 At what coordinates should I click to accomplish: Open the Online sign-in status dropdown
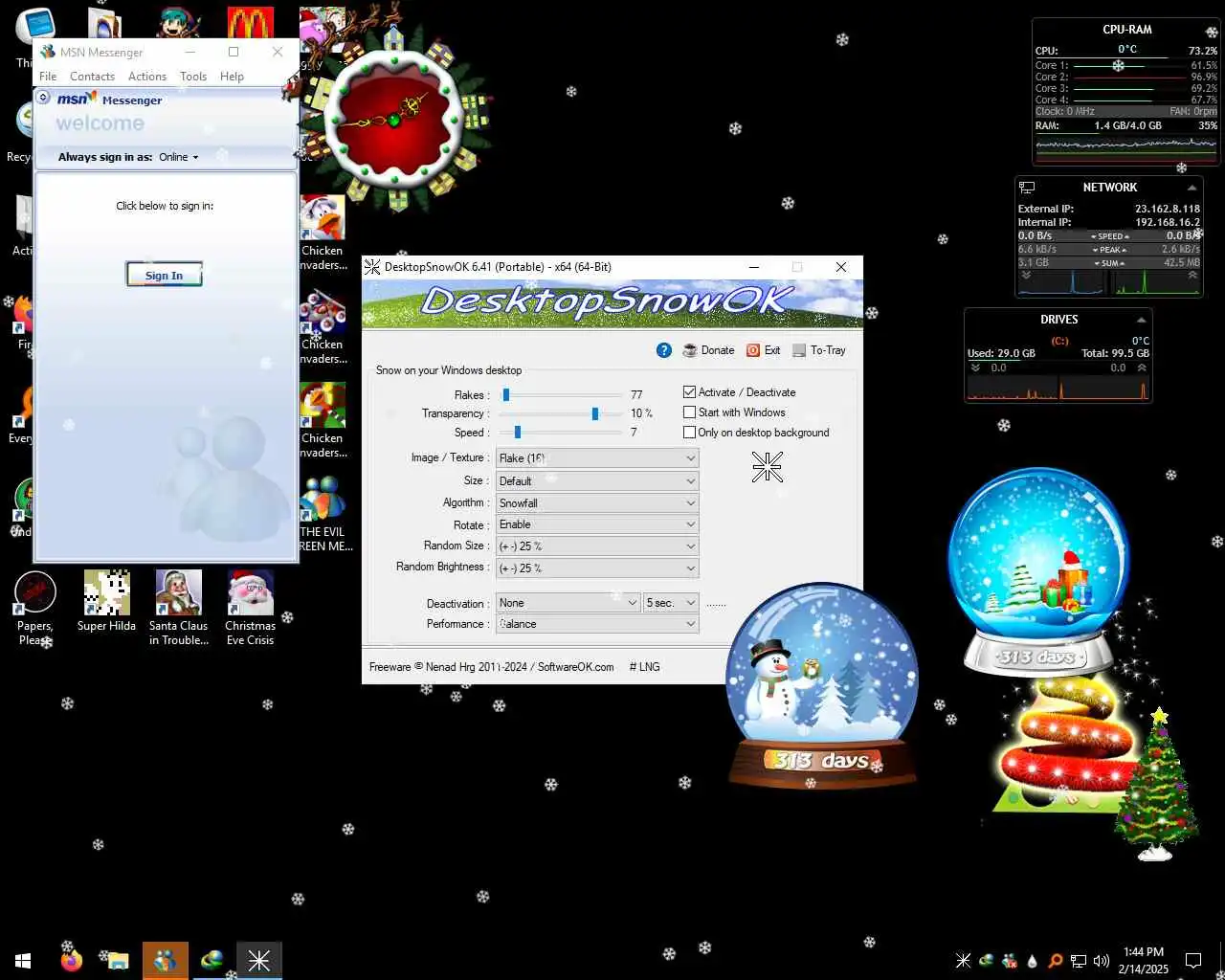coord(179,157)
